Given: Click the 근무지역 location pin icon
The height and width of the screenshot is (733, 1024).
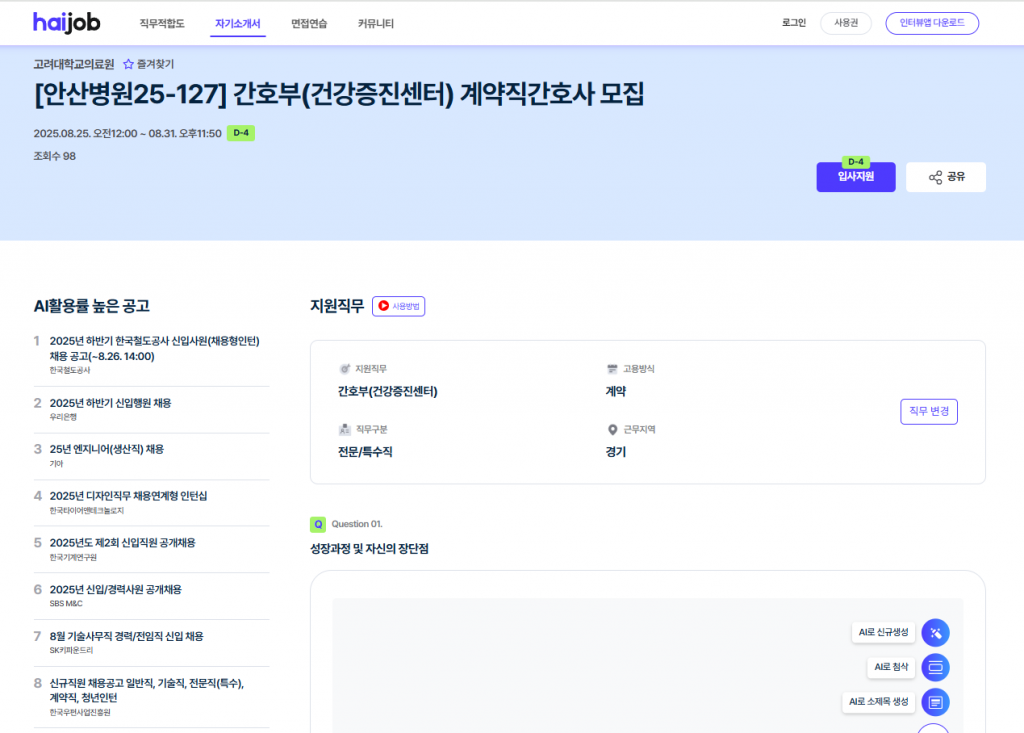Looking at the screenshot, I should pos(613,429).
